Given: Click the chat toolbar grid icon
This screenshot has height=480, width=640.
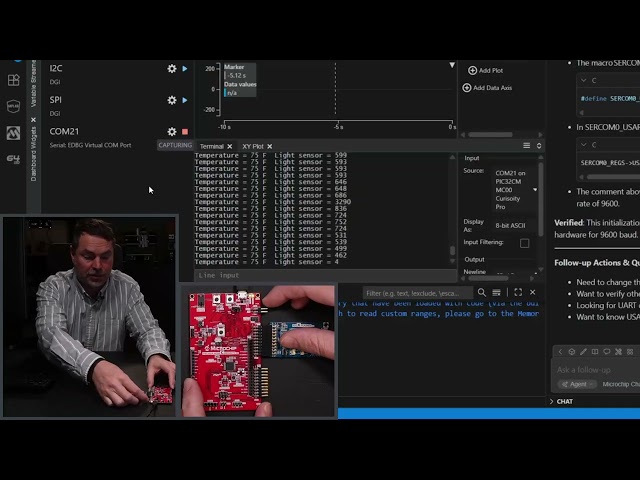Looking at the screenshot, I should click(630, 351).
